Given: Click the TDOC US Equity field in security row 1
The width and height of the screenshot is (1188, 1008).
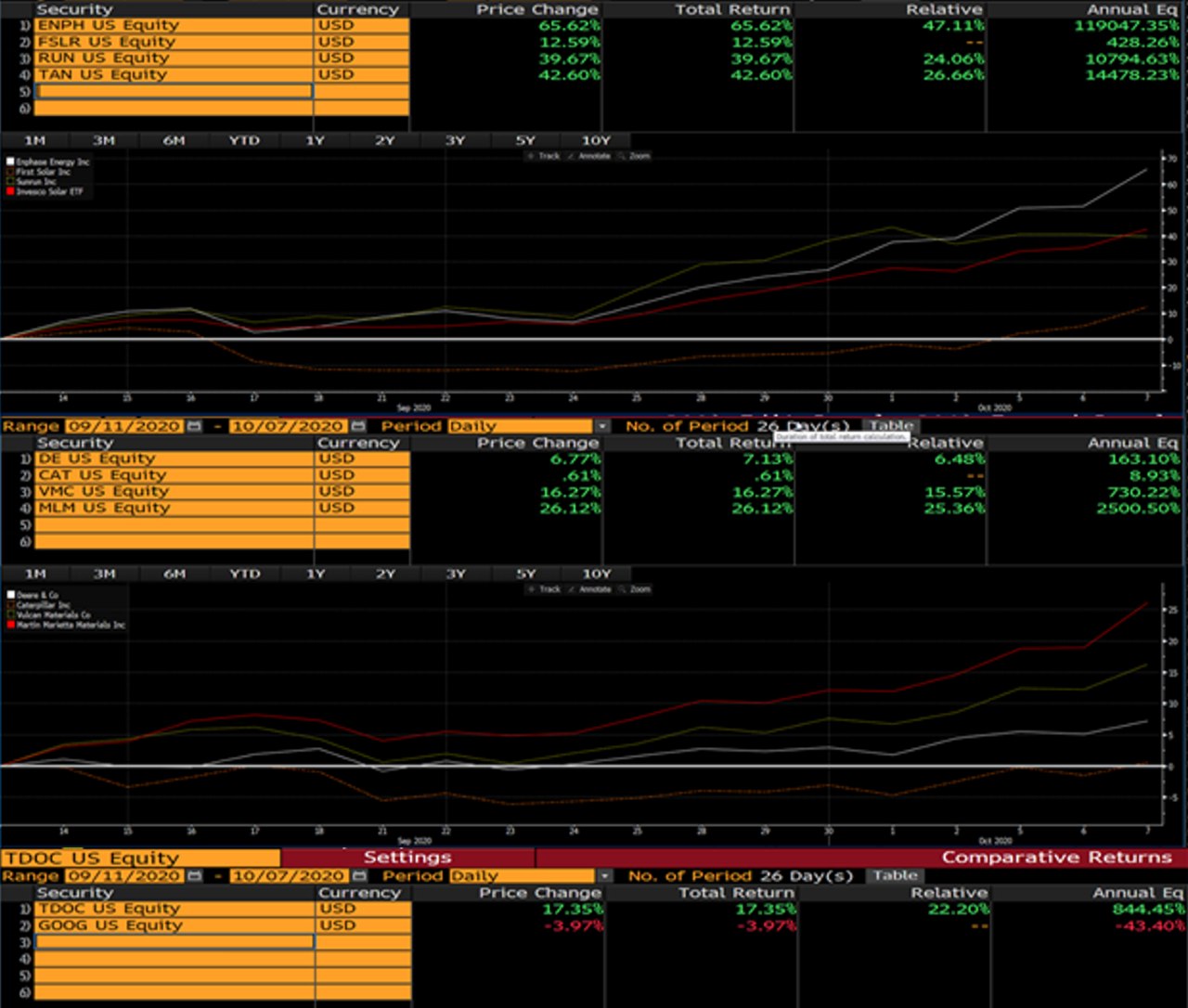Looking at the screenshot, I should tap(174, 909).
